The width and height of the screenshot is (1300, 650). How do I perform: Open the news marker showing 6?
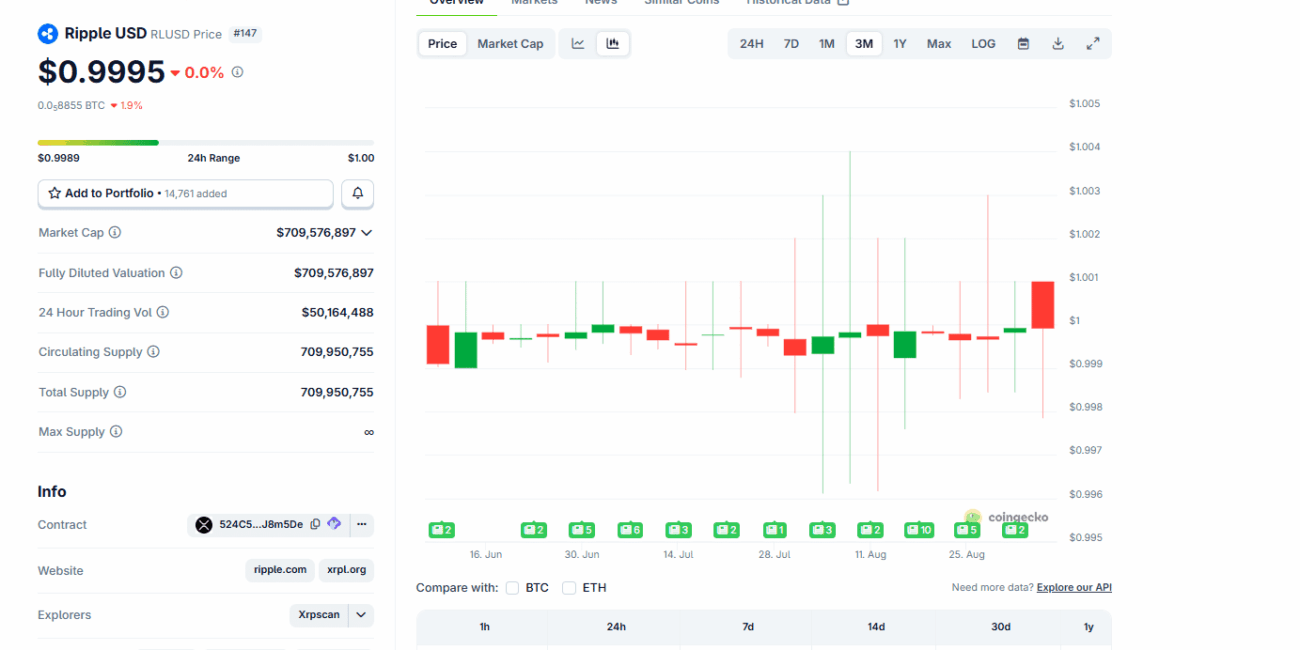(x=629, y=530)
